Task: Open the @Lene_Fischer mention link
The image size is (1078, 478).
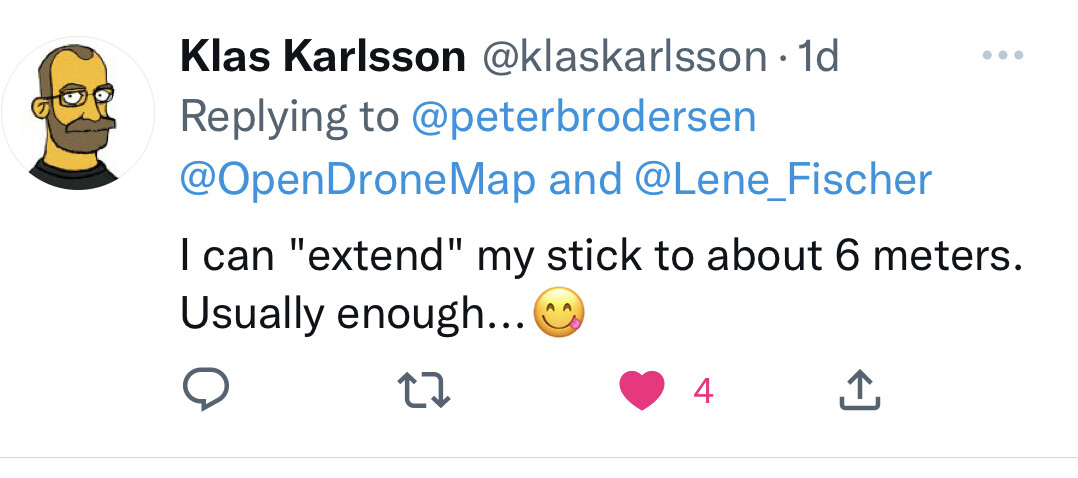Action: click(783, 179)
